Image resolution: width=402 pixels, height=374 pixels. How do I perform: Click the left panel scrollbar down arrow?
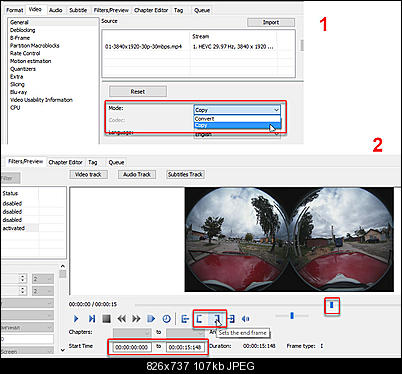[x=63, y=350]
